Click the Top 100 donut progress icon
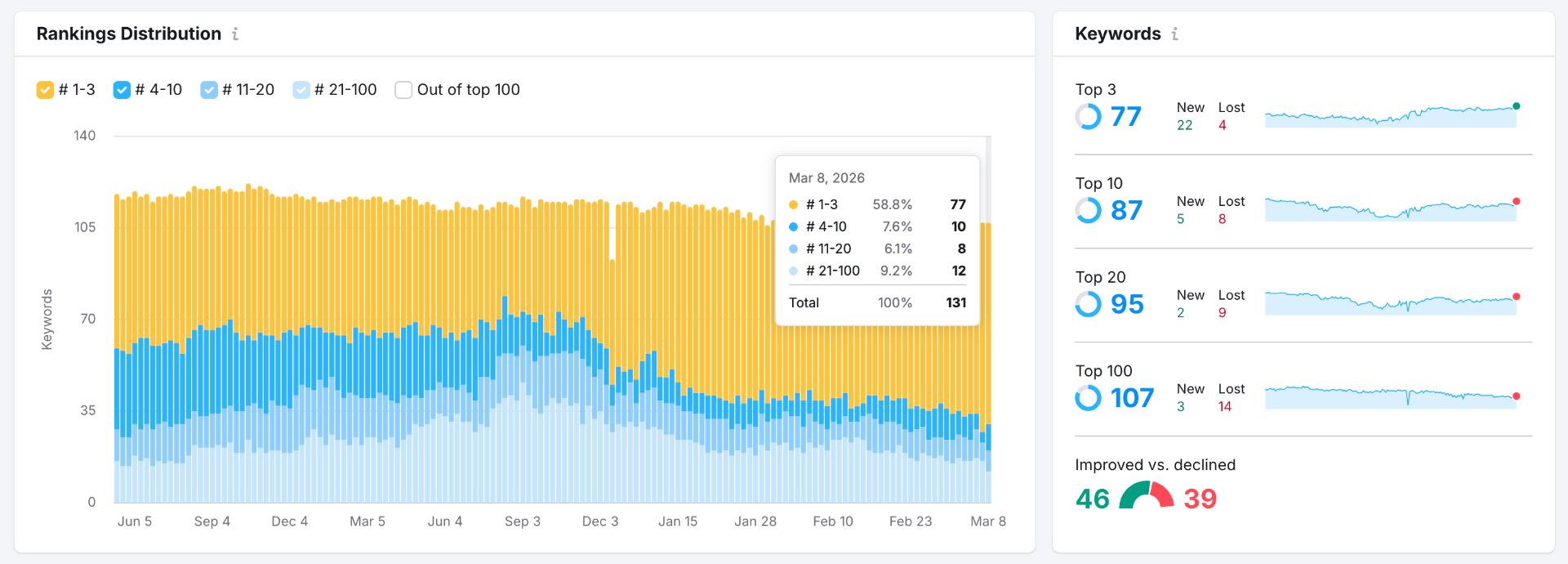Image resolution: width=1568 pixels, height=564 pixels. 1088,398
